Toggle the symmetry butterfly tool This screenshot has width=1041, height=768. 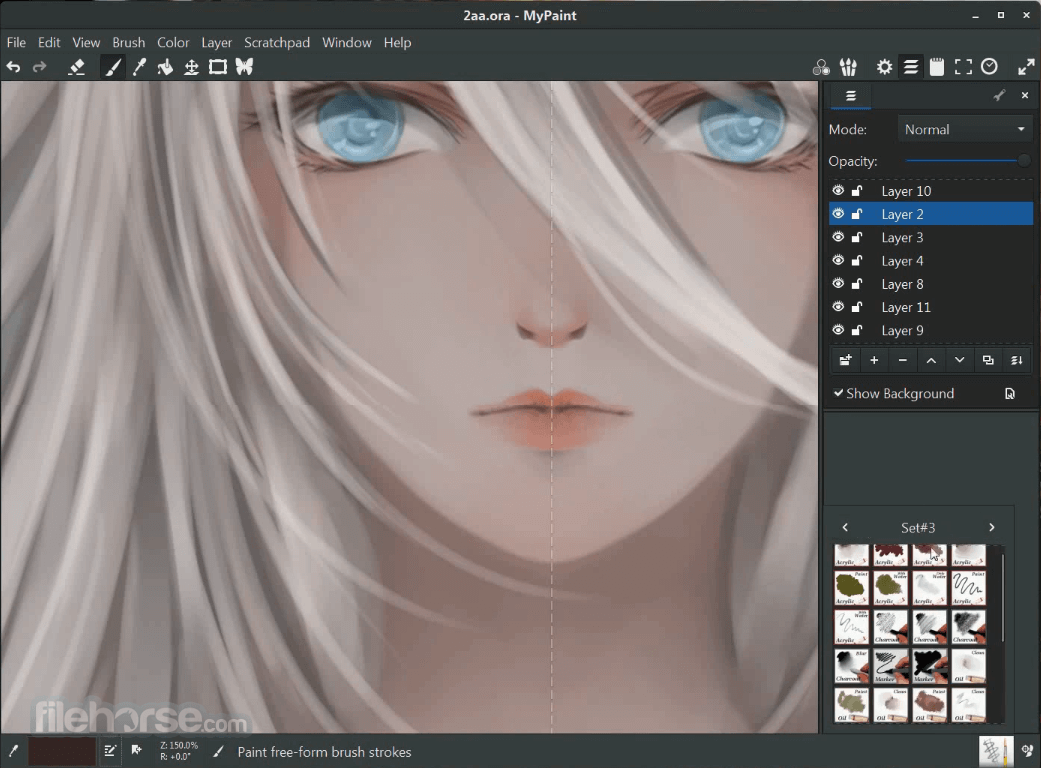coord(244,67)
